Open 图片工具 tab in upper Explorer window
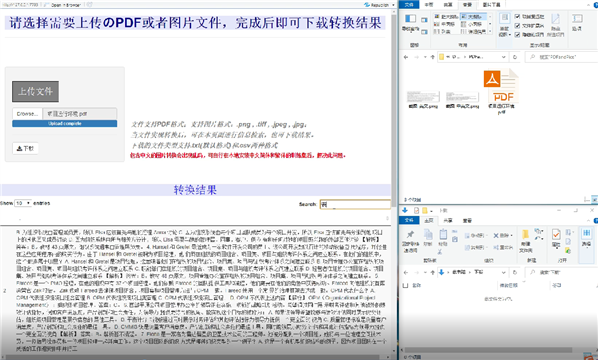 pyautogui.click(x=491, y=5)
